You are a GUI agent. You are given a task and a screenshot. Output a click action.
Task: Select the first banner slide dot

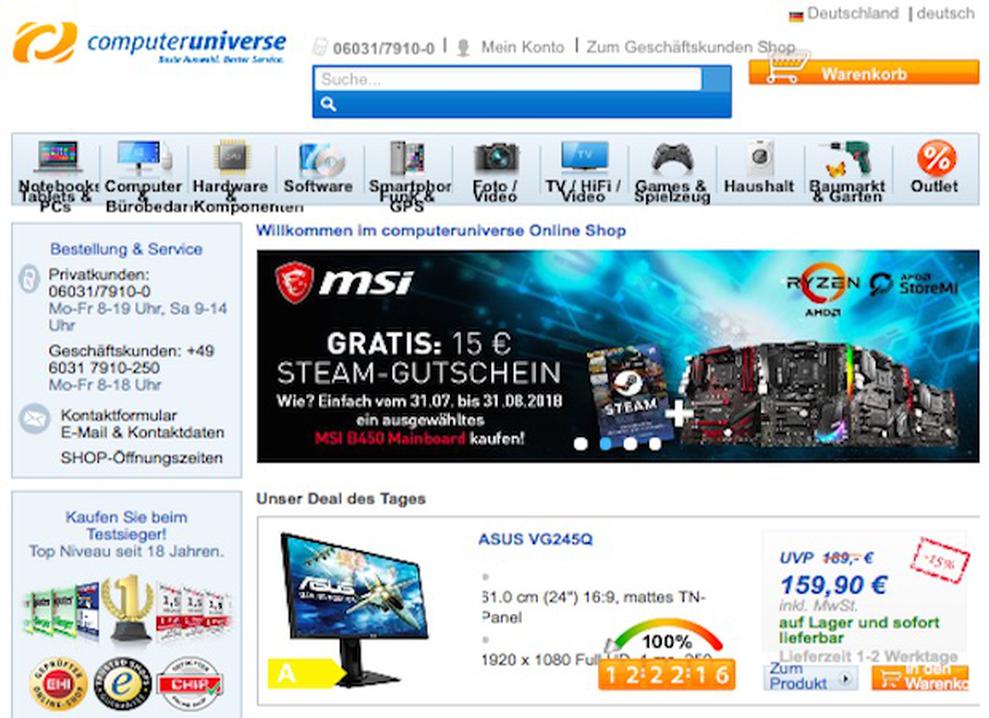(581, 444)
